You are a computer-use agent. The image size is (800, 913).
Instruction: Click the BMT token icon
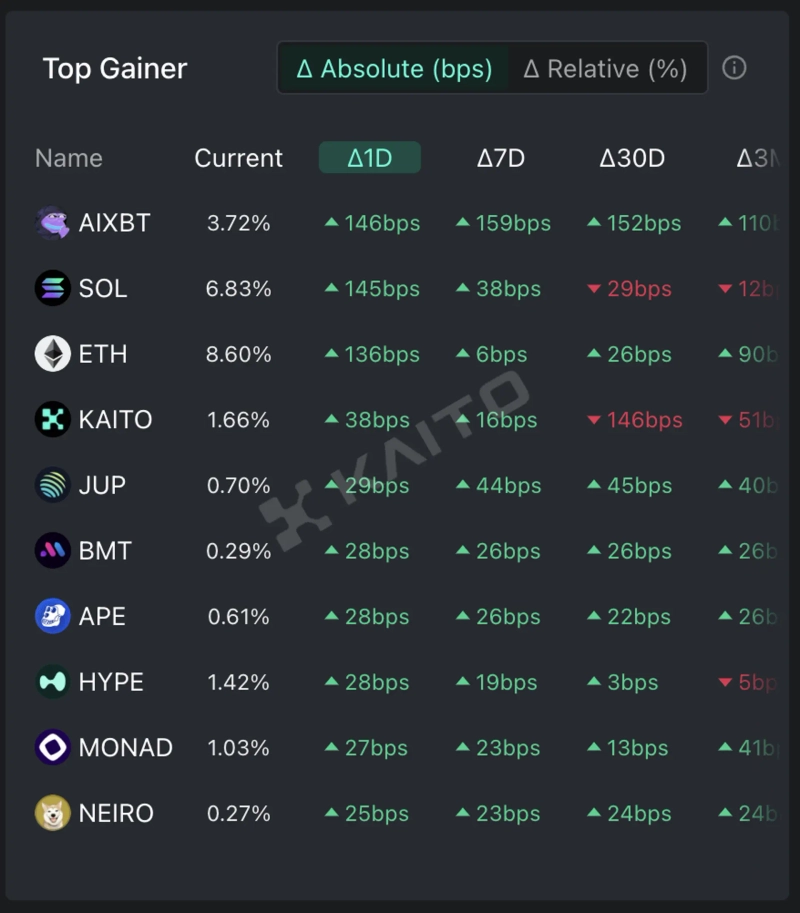pyautogui.click(x=53, y=551)
